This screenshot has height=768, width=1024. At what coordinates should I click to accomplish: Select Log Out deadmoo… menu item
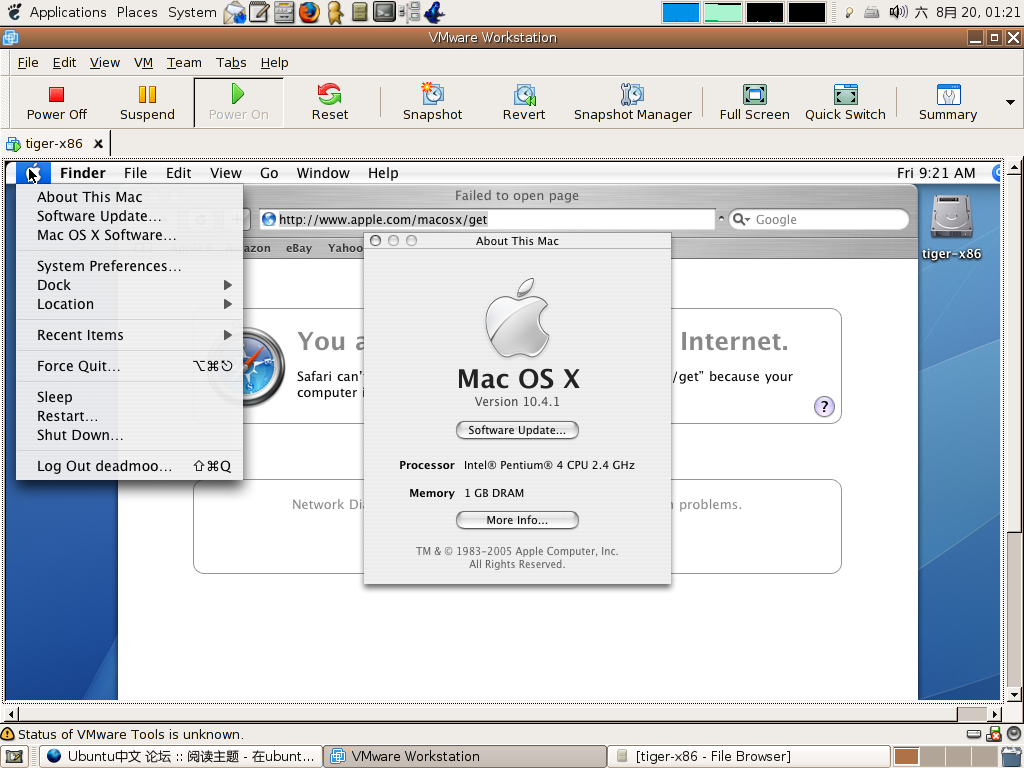(x=129, y=466)
